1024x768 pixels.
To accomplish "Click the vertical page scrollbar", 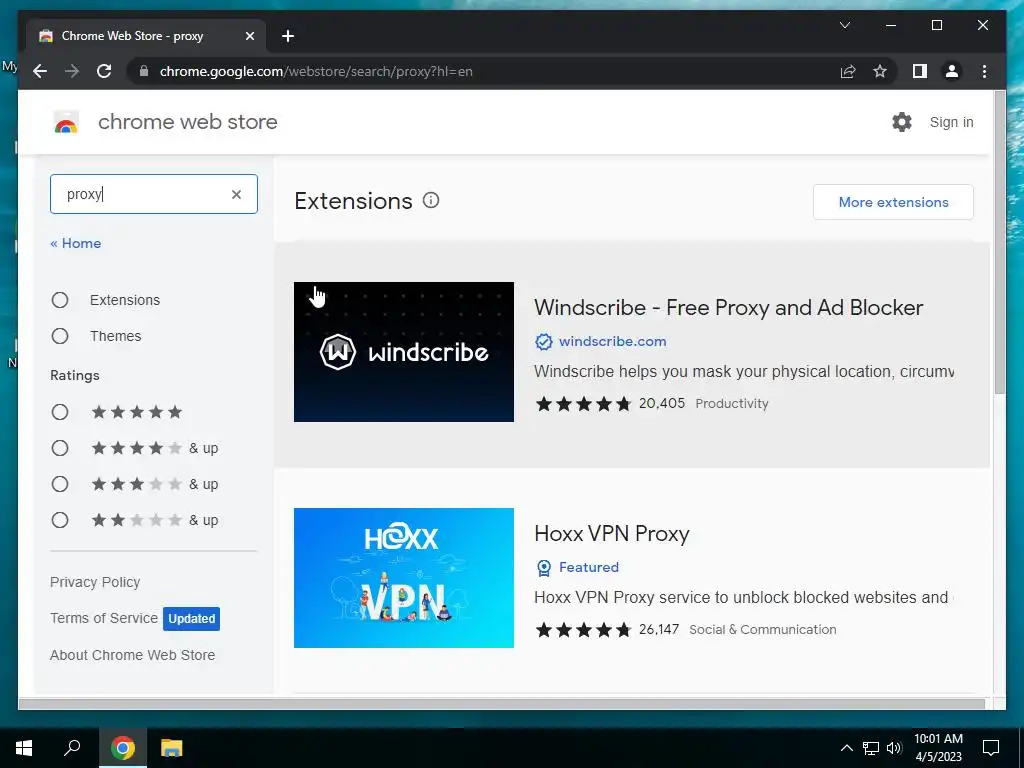I will pos(999,243).
